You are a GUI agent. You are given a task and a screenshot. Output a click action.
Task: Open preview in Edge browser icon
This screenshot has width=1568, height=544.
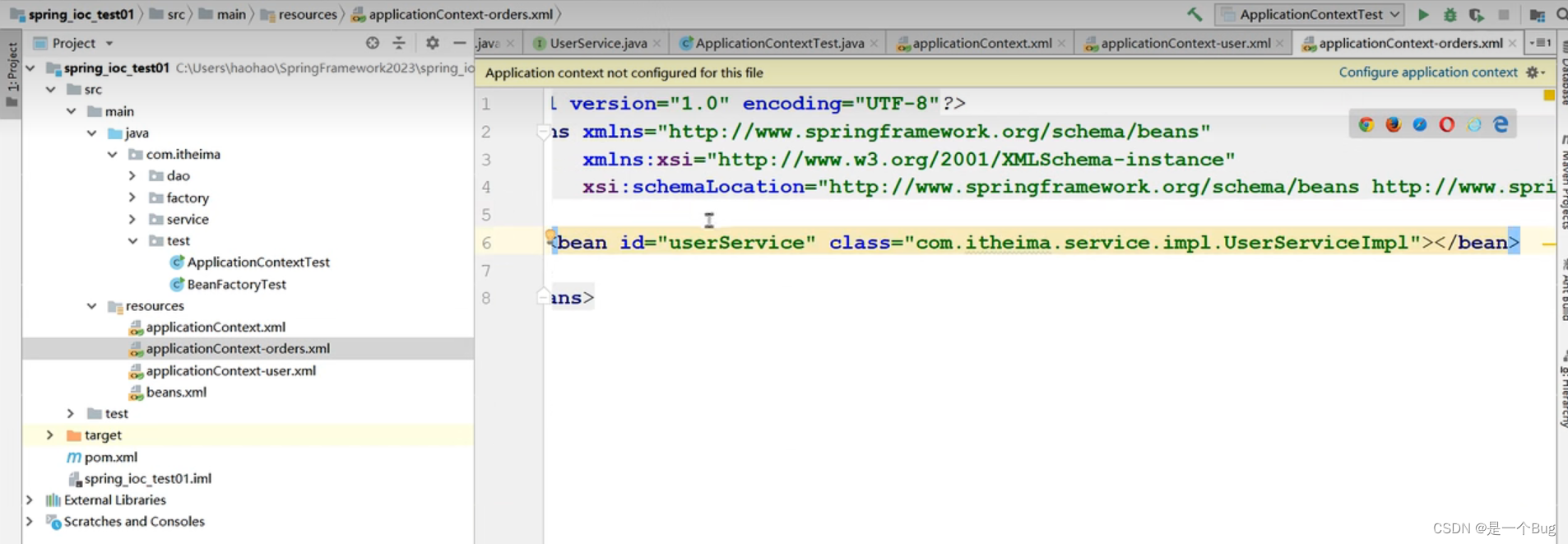click(1501, 124)
